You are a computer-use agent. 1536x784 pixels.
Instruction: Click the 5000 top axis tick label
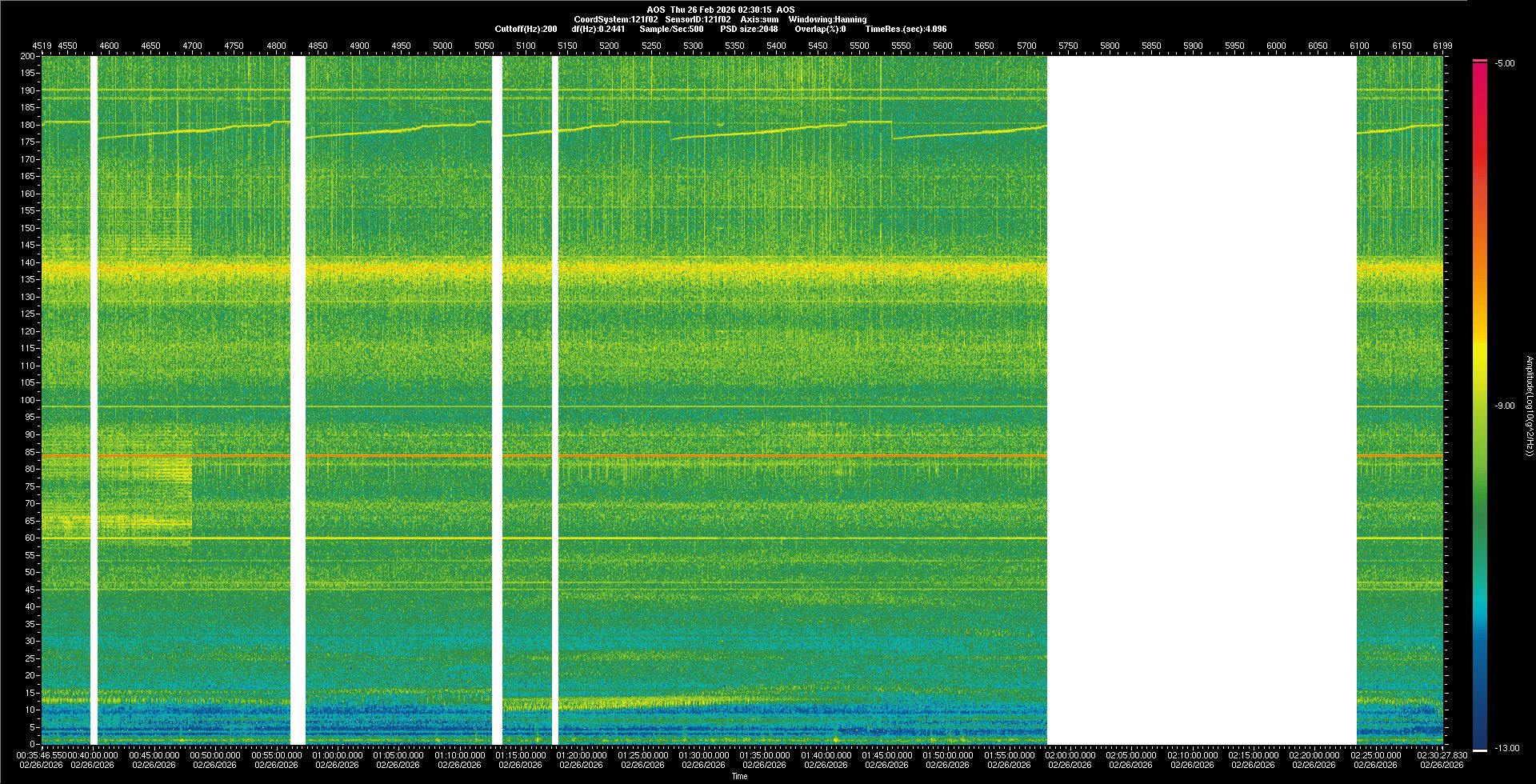click(x=442, y=46)
